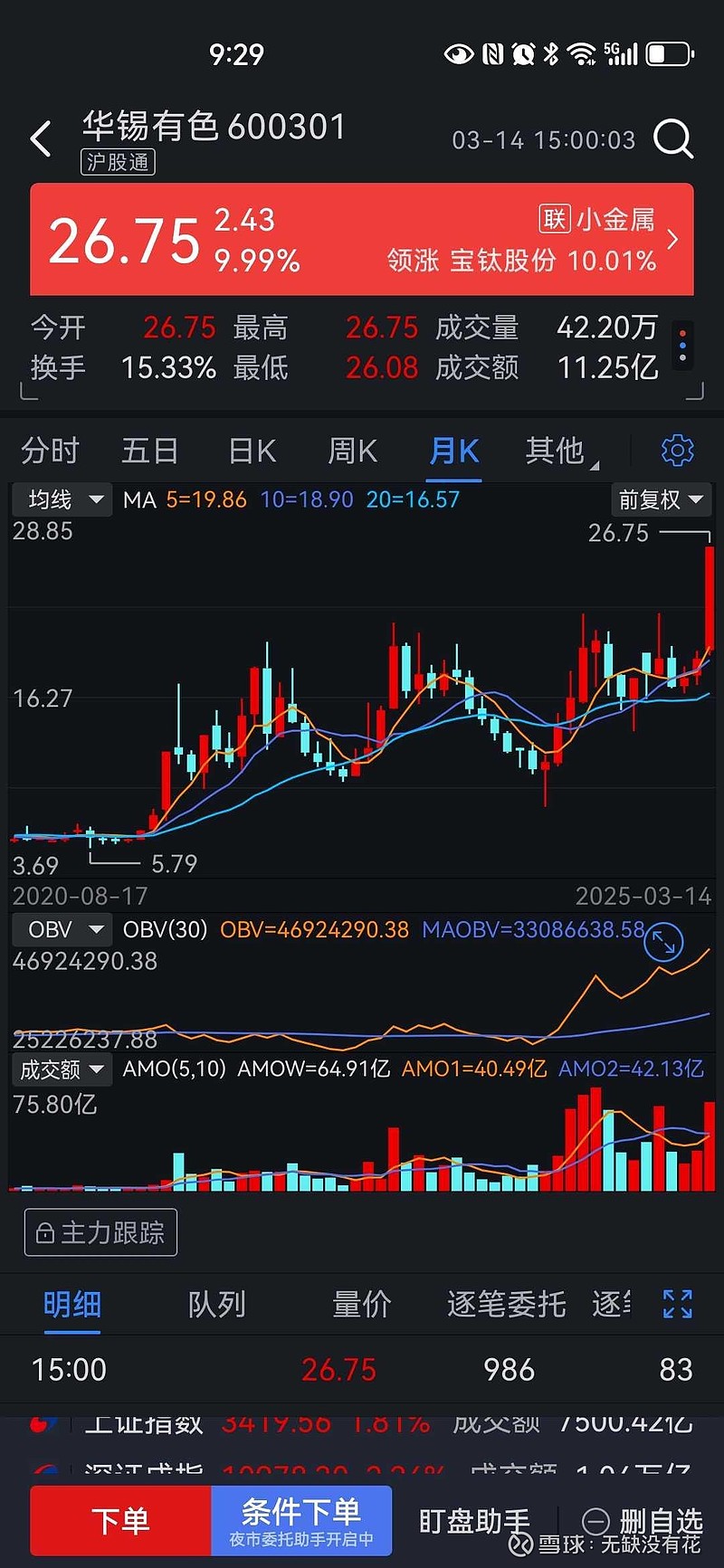This screenshot has width=724, height=1568.
Task: Tap the Wi-Fi status icon
Action: coord(581,54)
